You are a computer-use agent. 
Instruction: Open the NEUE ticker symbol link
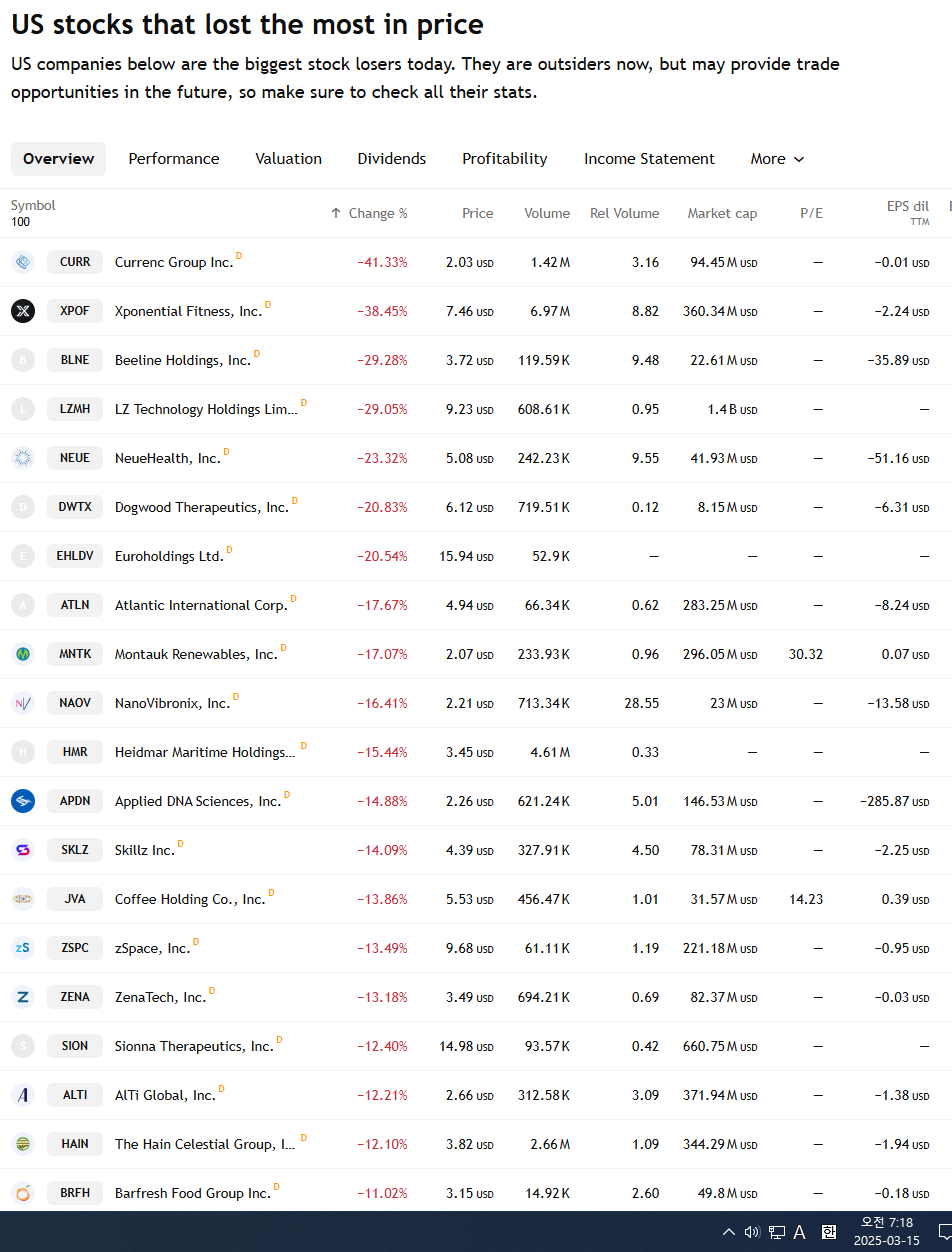(75, 458)
